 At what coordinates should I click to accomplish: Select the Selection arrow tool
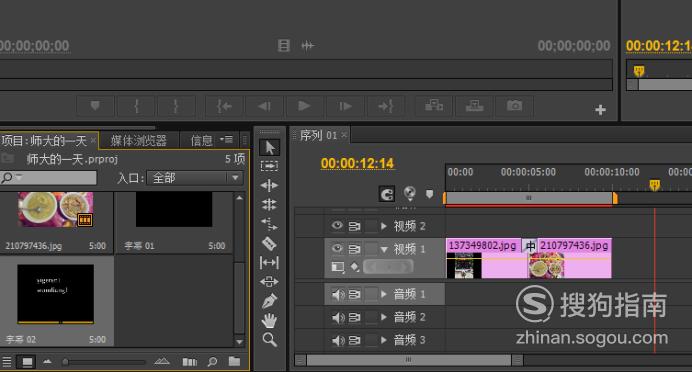click(269, 147)
